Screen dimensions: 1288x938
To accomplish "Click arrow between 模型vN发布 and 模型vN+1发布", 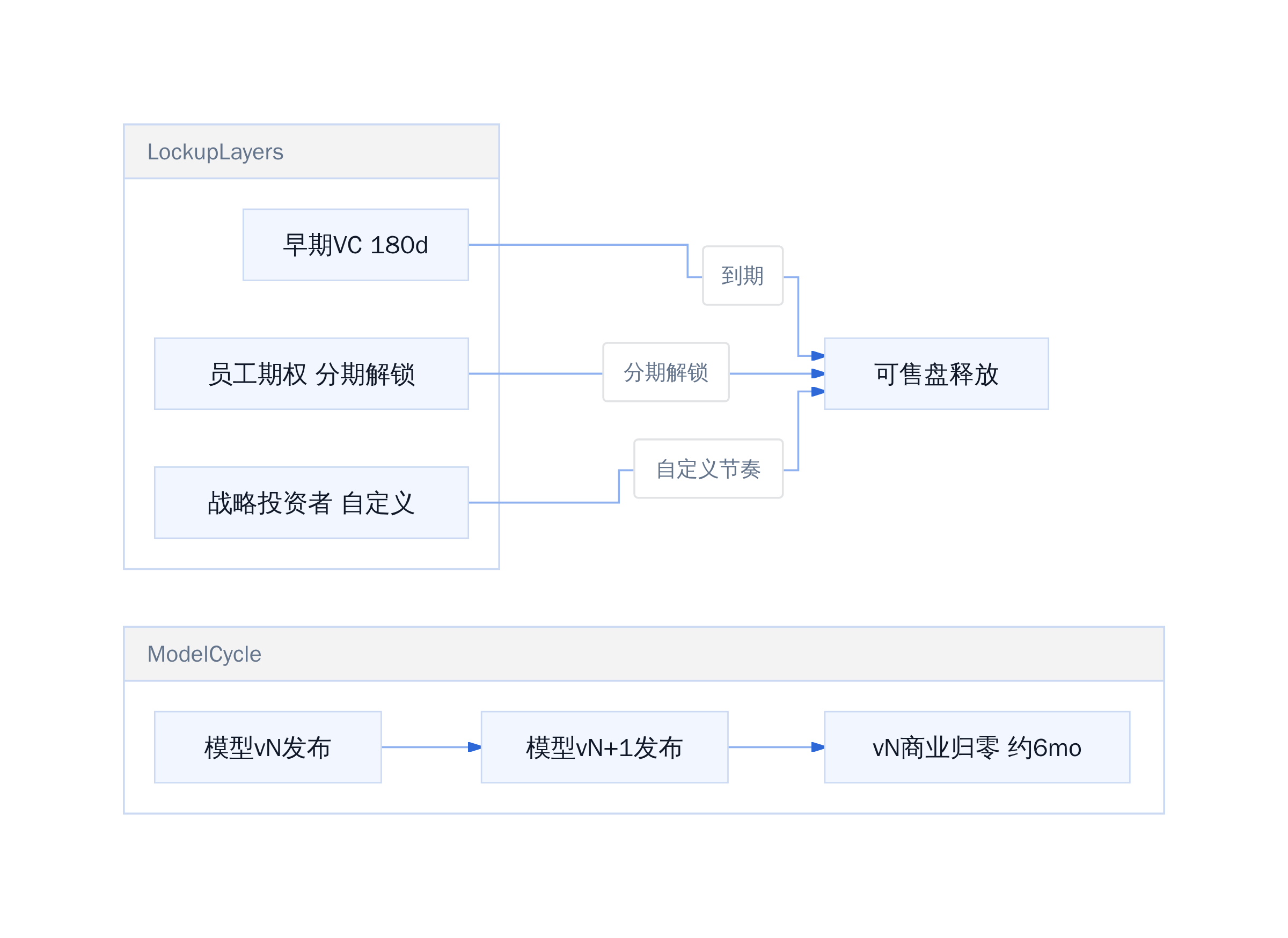I will [431, 747].
